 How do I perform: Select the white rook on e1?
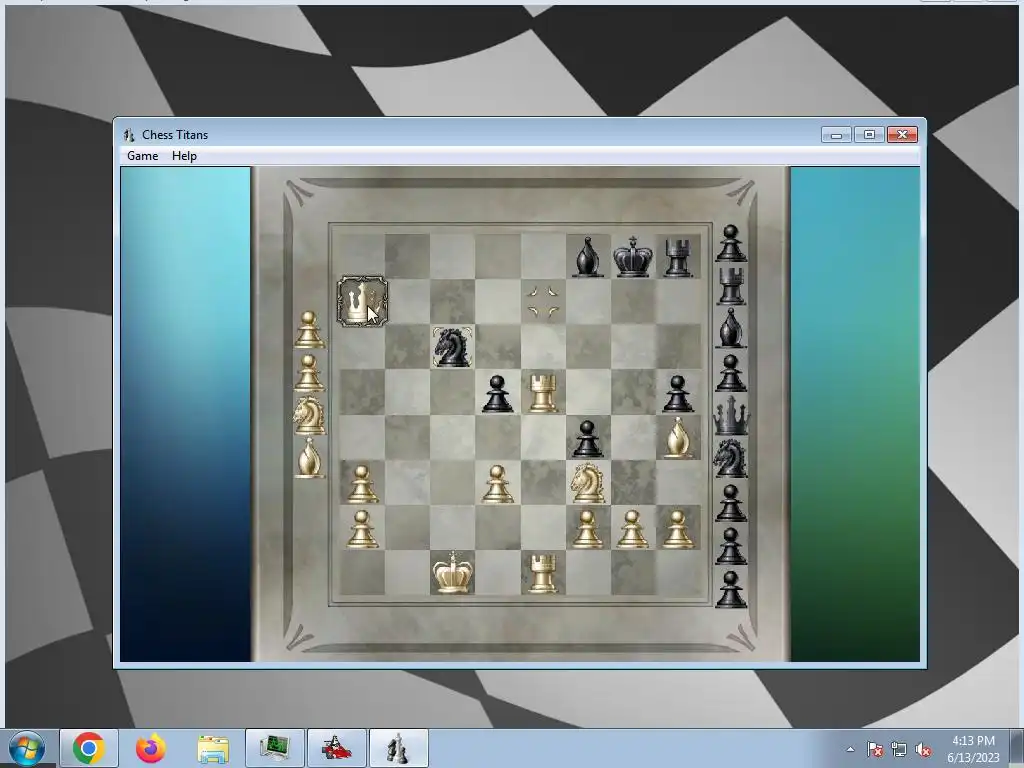(543, 573)
